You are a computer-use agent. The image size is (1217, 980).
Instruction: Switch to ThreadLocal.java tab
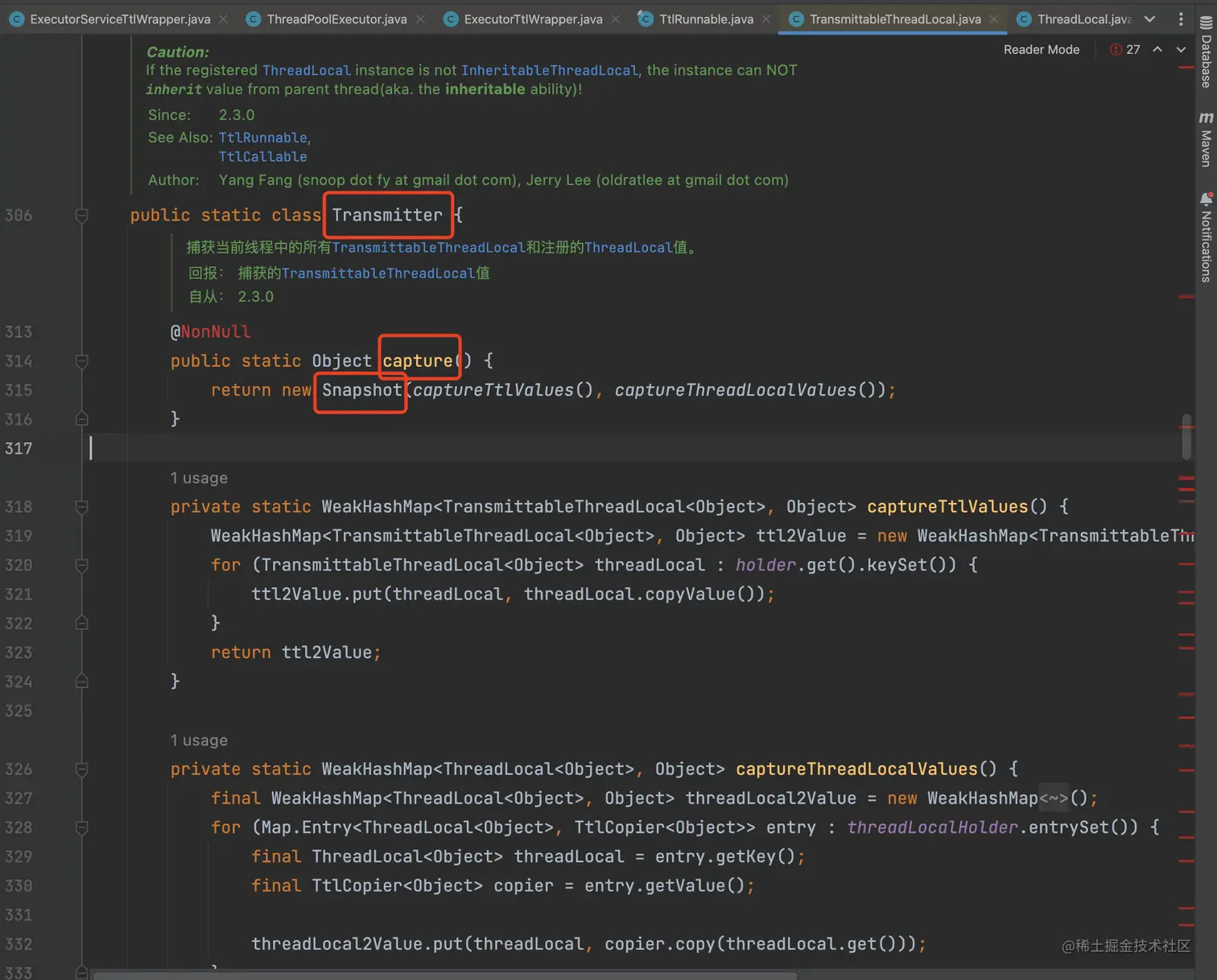1083,19
